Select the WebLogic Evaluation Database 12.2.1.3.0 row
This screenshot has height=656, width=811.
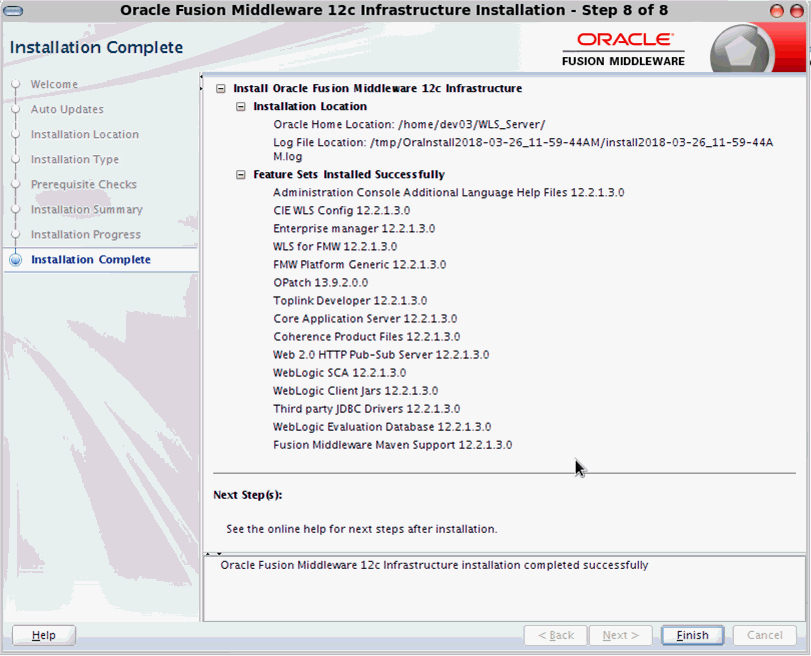pyautogui.click(x=382, y=427)
